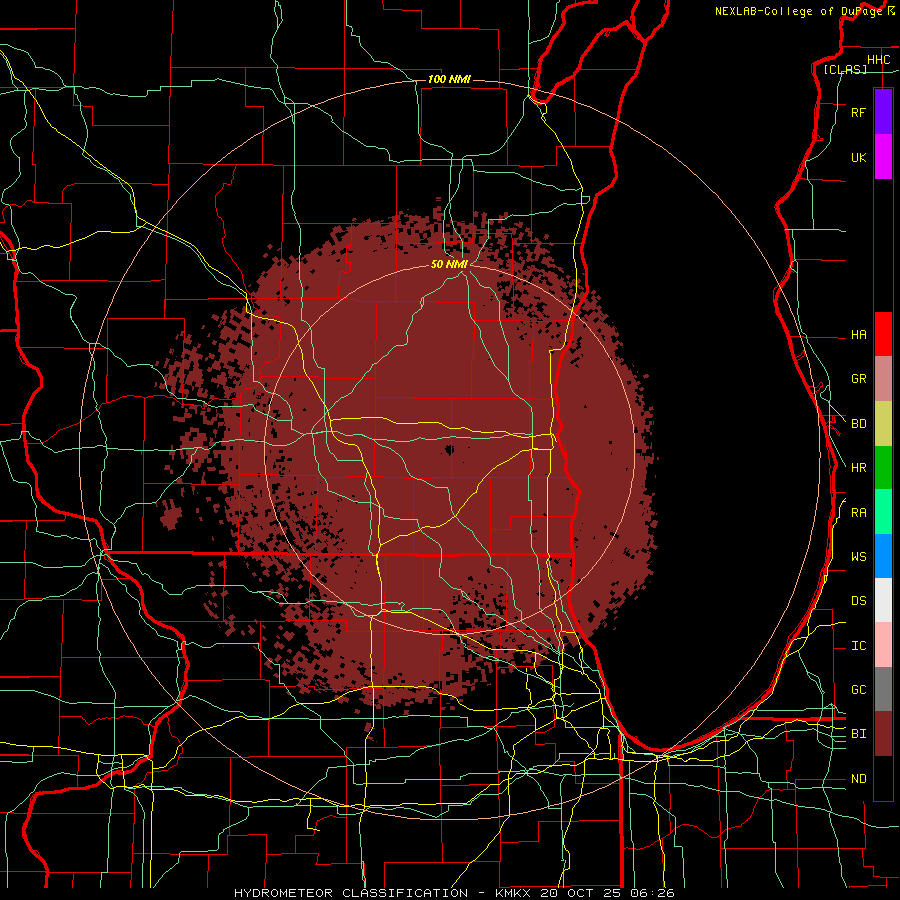This screenshot has width=900, height=900.
Task: Click the GC legend label
Action: coord(859,690)
